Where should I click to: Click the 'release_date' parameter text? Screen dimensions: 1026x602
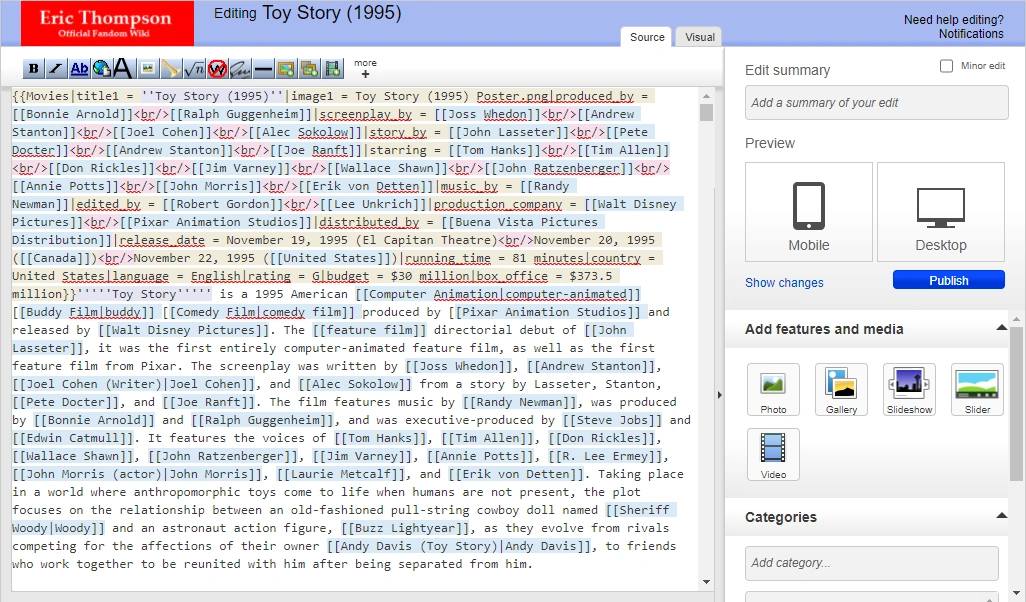point(162,240)
